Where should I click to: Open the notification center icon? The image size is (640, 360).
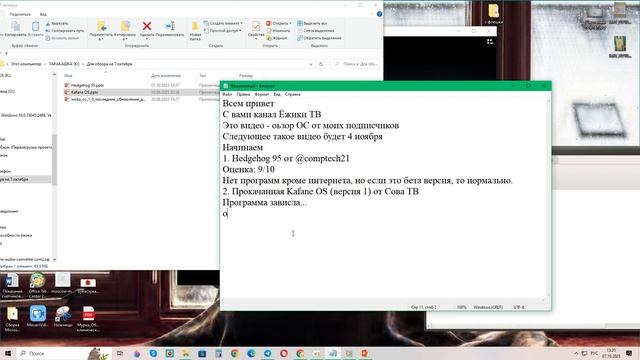point(629,353)
